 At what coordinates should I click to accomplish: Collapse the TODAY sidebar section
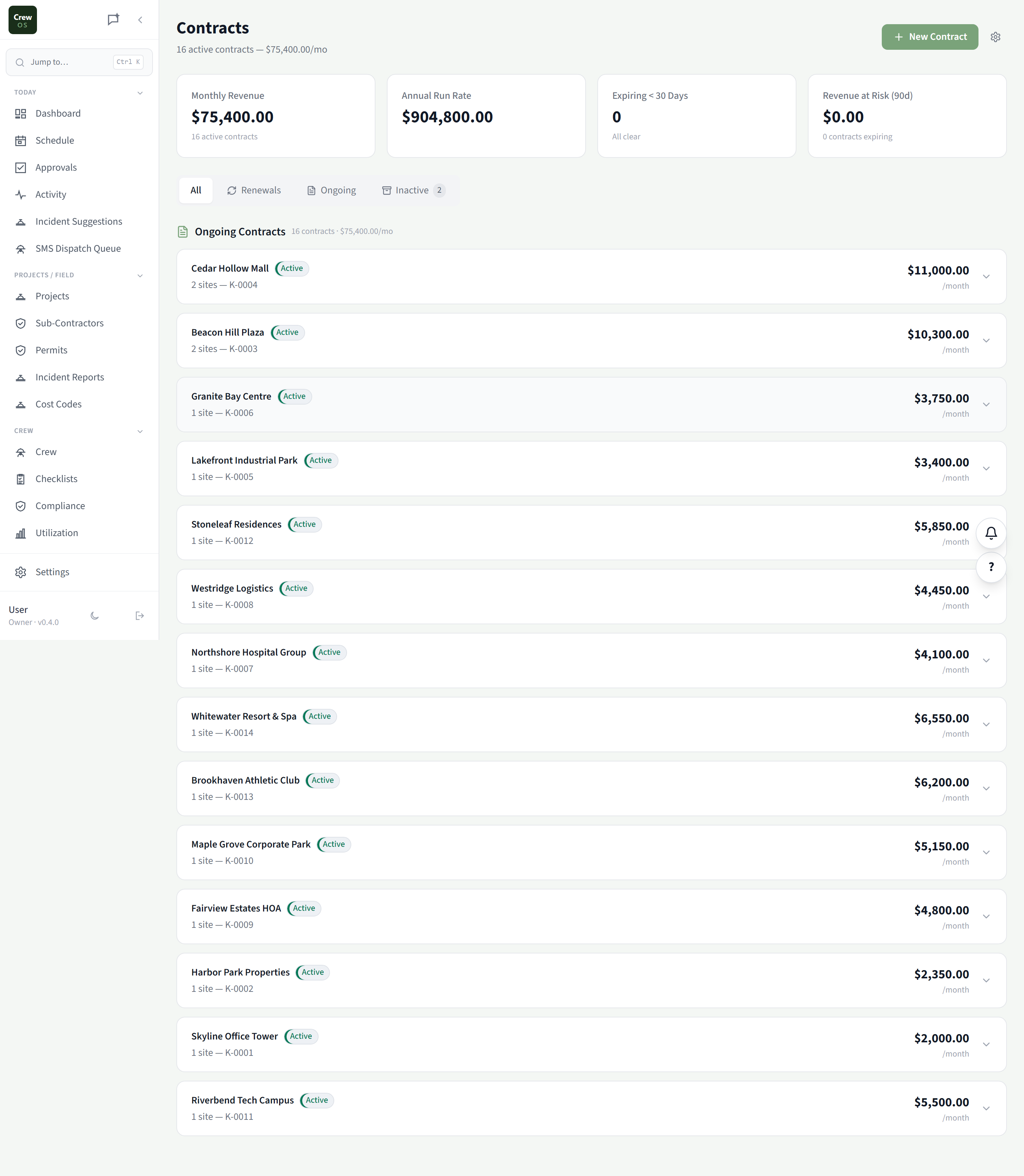[x=140, y=92]
